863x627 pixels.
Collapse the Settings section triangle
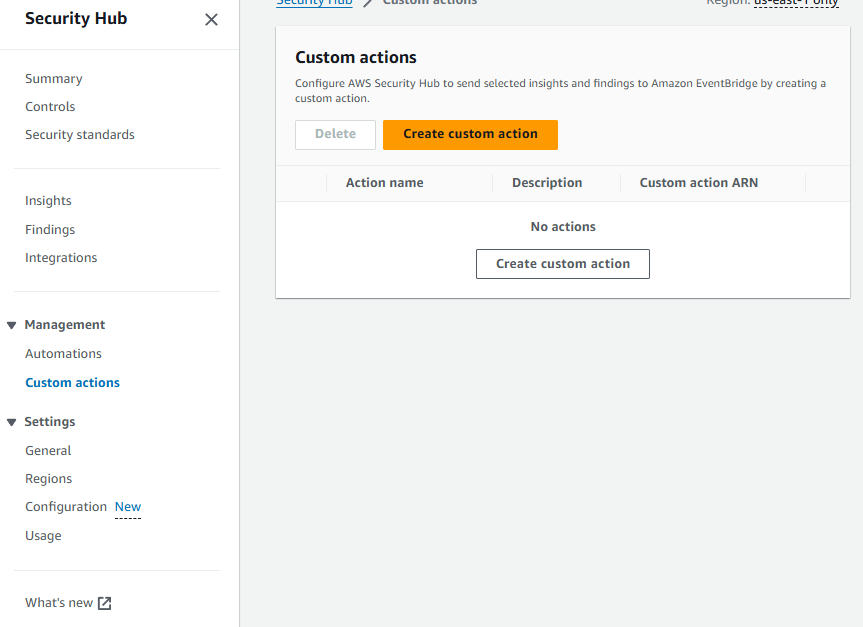coord(12,422)
